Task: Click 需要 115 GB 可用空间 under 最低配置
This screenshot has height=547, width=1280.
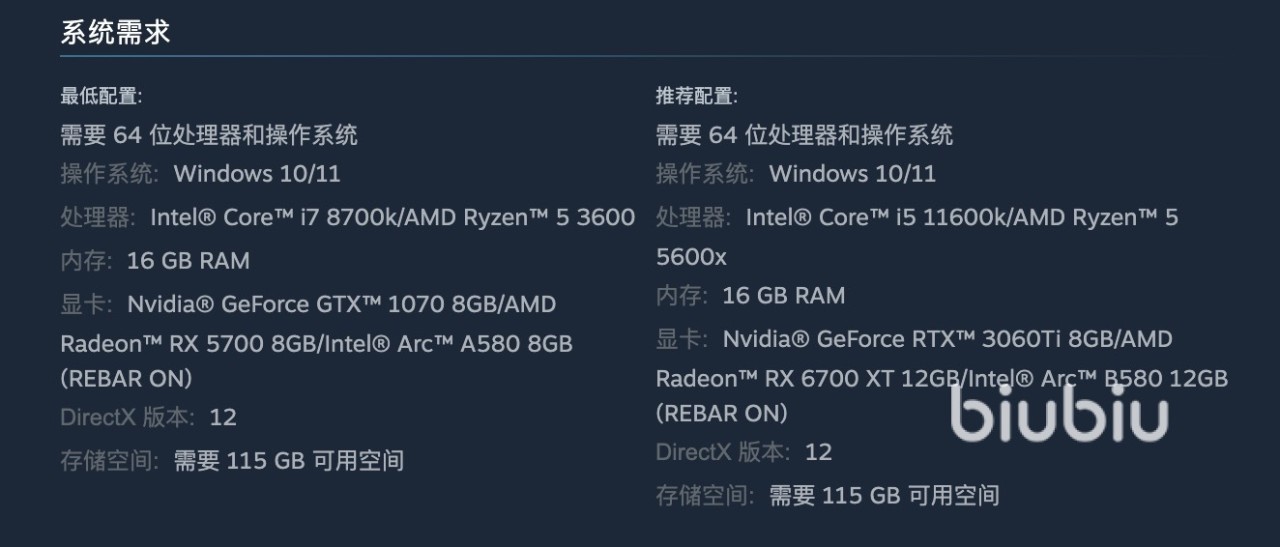Action: click(x=289, y=461)
